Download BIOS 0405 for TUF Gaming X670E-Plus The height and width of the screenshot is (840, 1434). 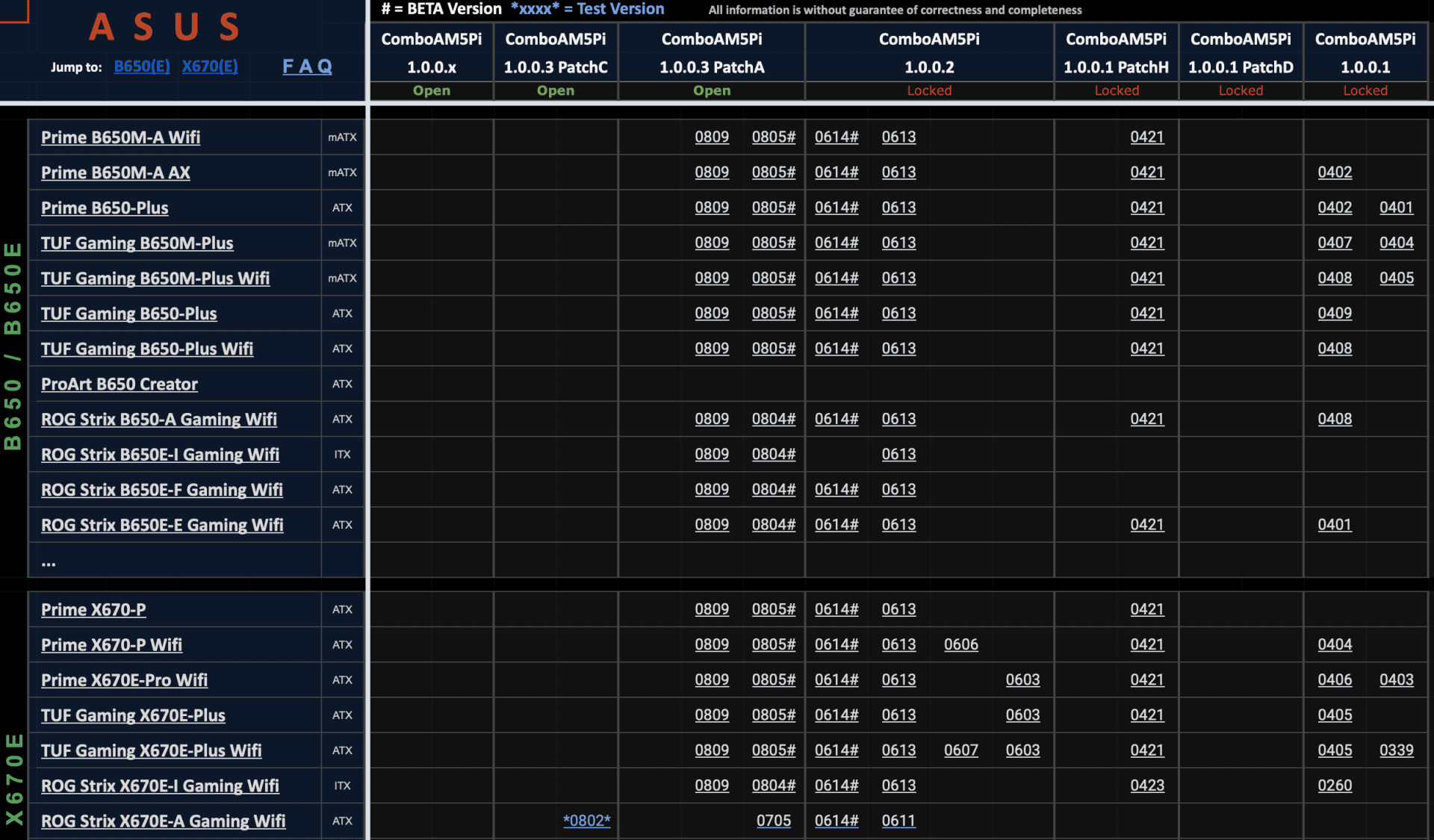coord(1335,715)
